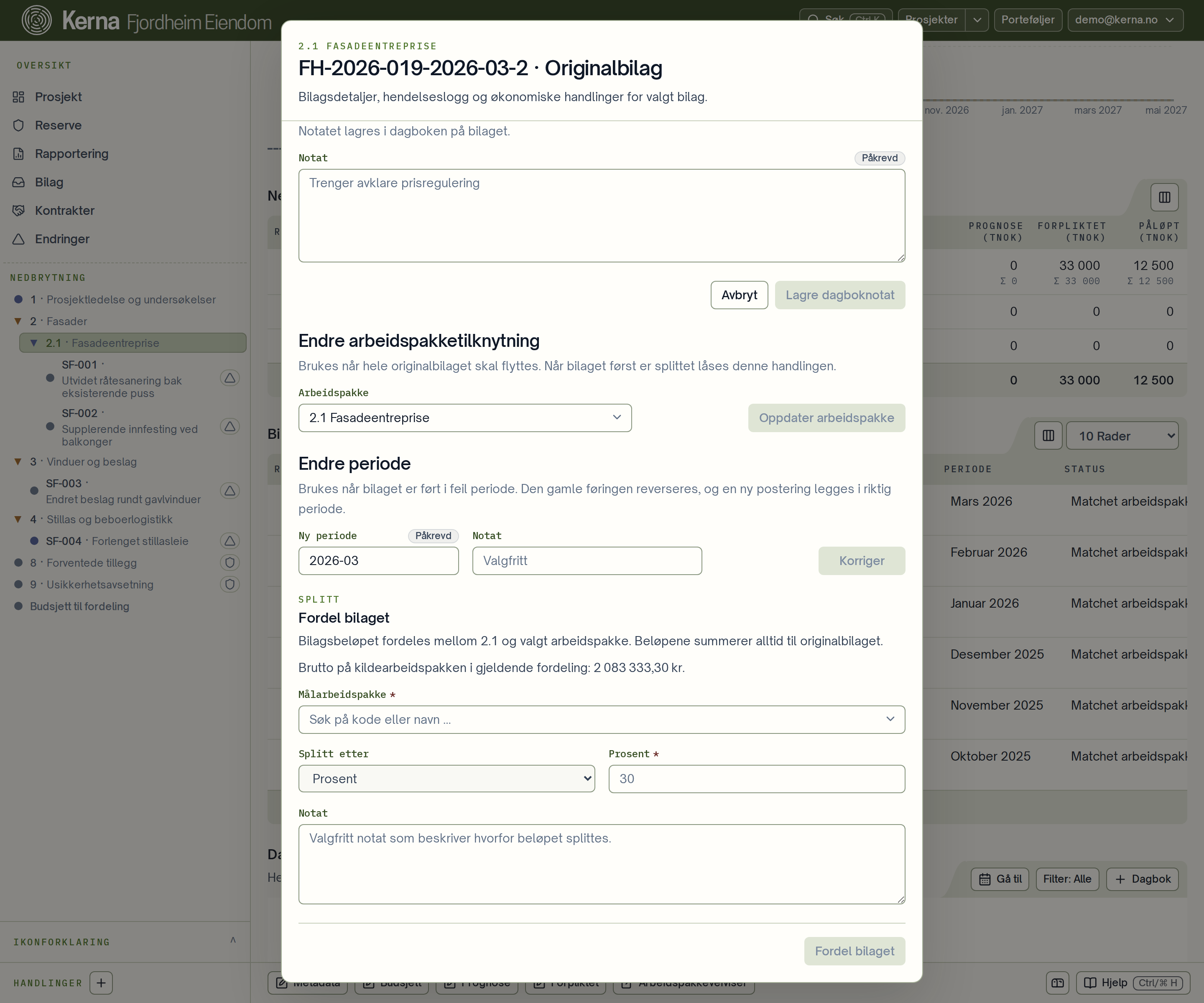1204x1003 pixels.
Task: Click the Korriger button
Action: tap(862, 561)
